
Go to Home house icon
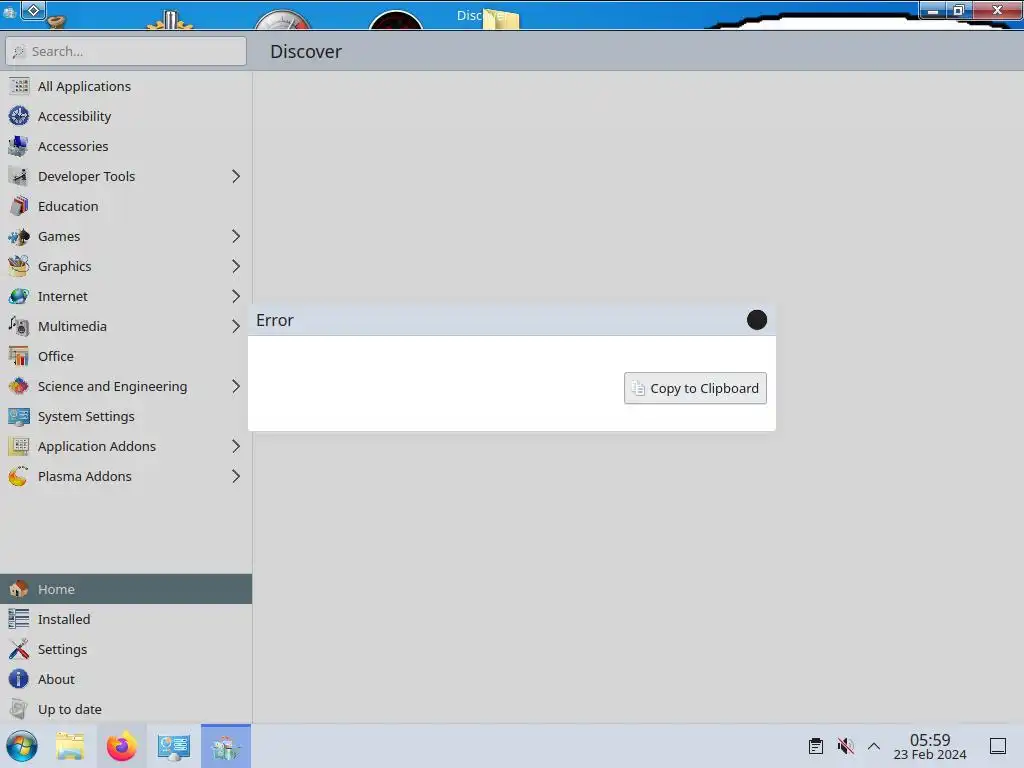[x=19, y=589]
